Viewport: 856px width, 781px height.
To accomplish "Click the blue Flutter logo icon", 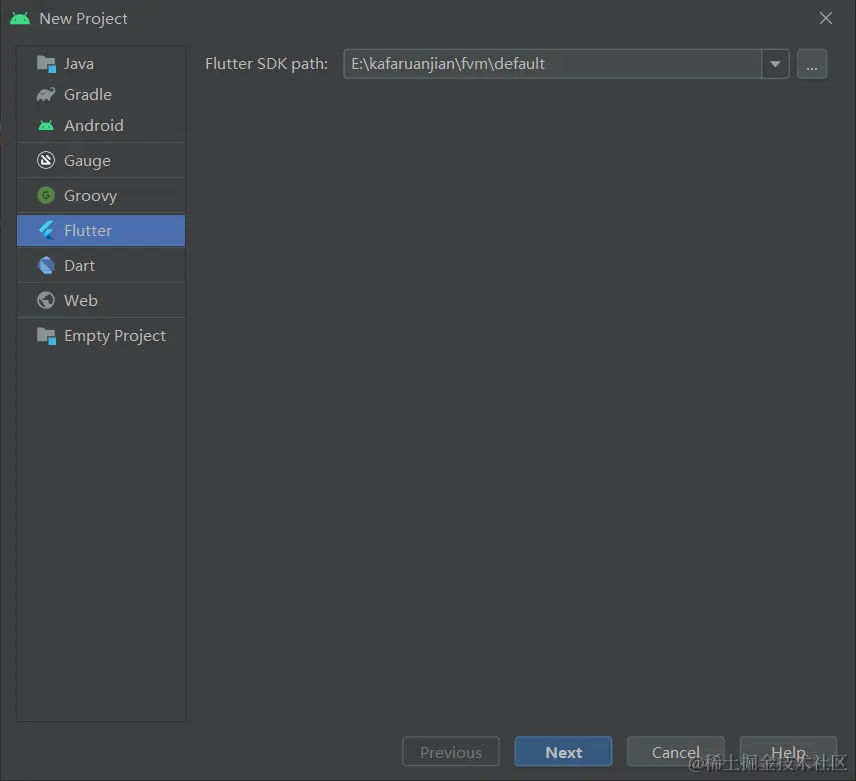I will tap(46, 230).
